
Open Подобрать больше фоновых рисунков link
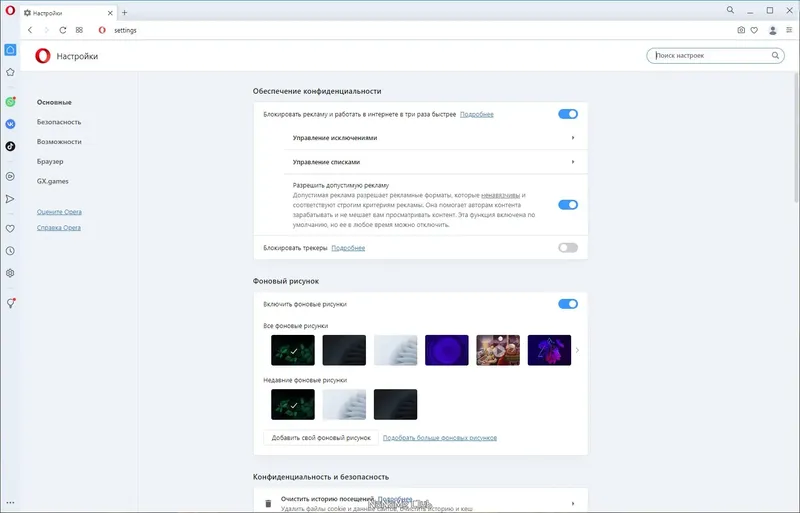pos(440,437)
